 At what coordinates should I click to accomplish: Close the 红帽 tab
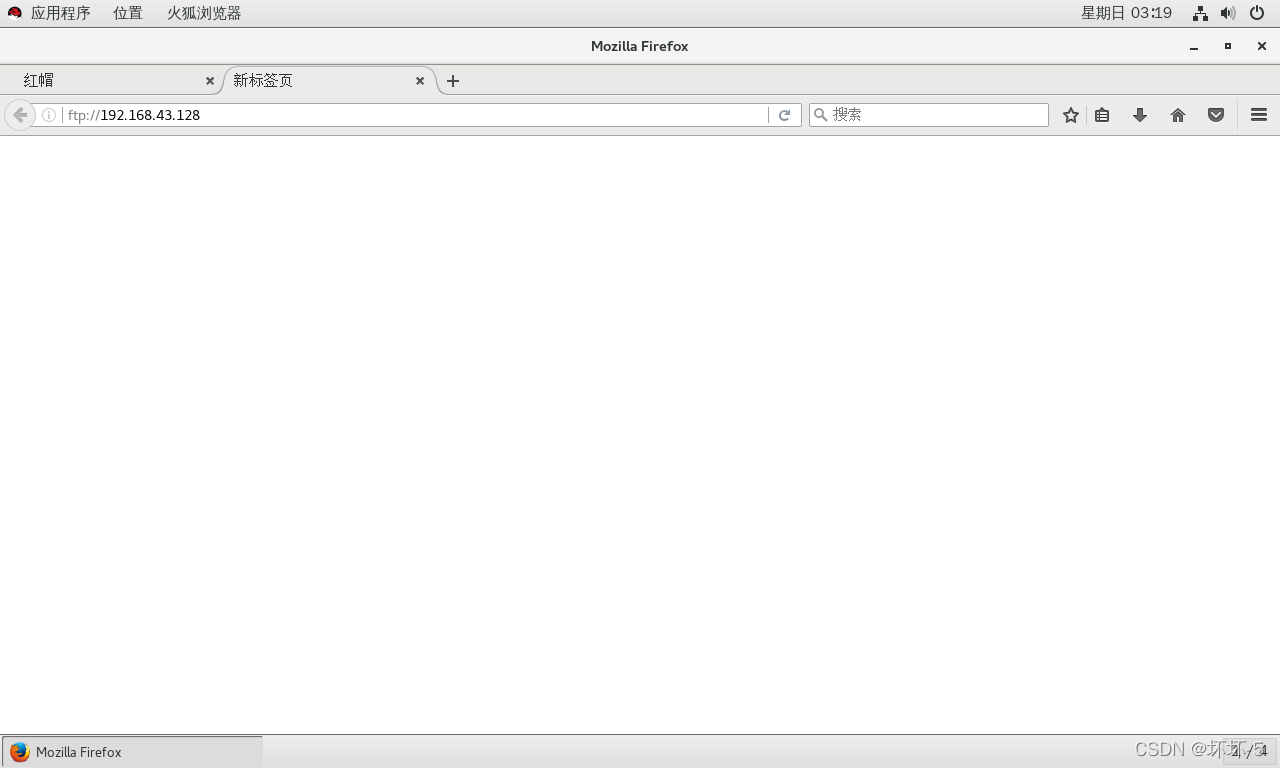click(x=210, y=81)
